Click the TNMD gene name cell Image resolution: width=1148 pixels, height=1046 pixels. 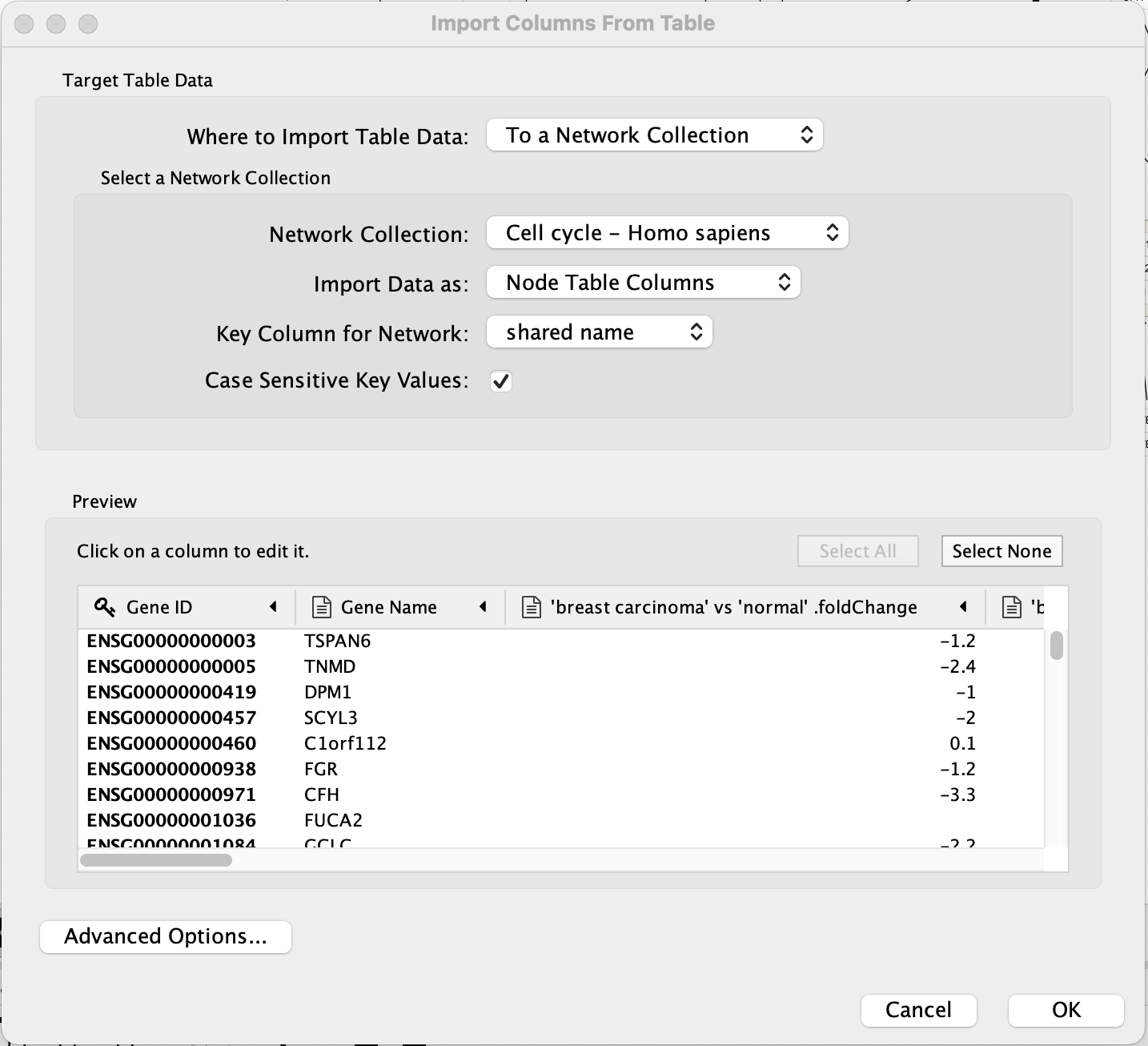(x=330, y=666)
